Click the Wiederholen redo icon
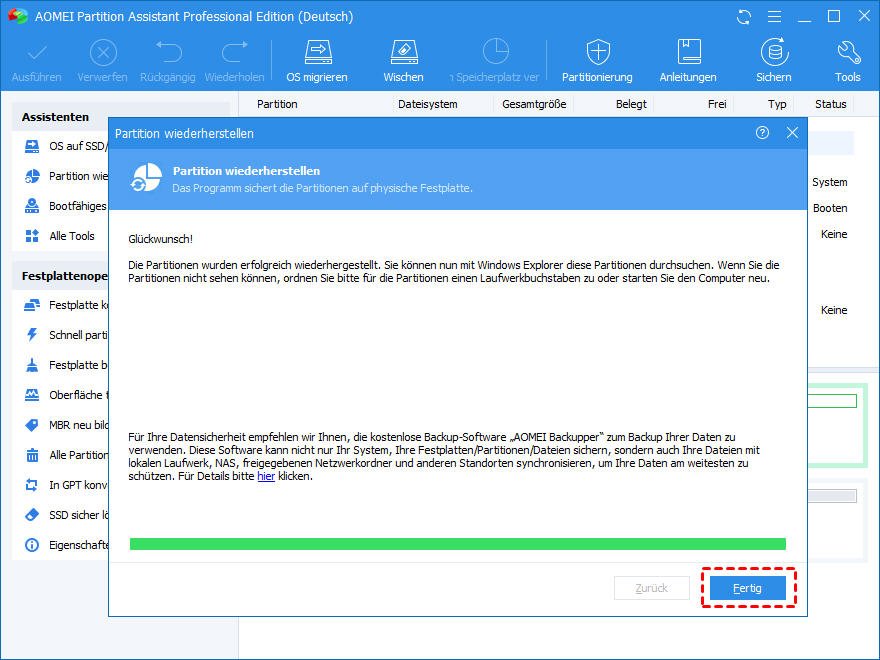Screen dimensions: 880x660 coord(235,52)
